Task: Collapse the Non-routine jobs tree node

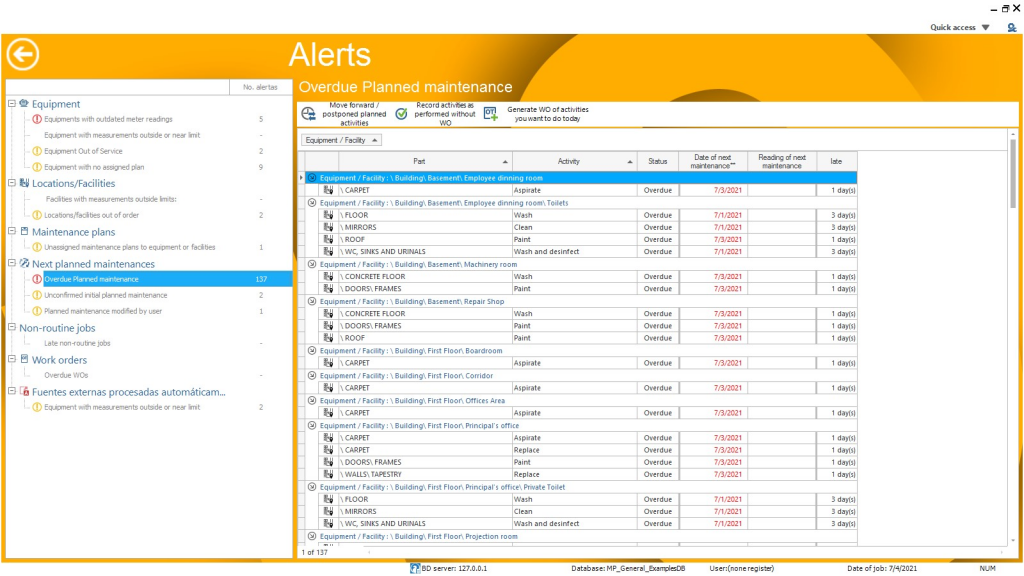Action: 12,327
